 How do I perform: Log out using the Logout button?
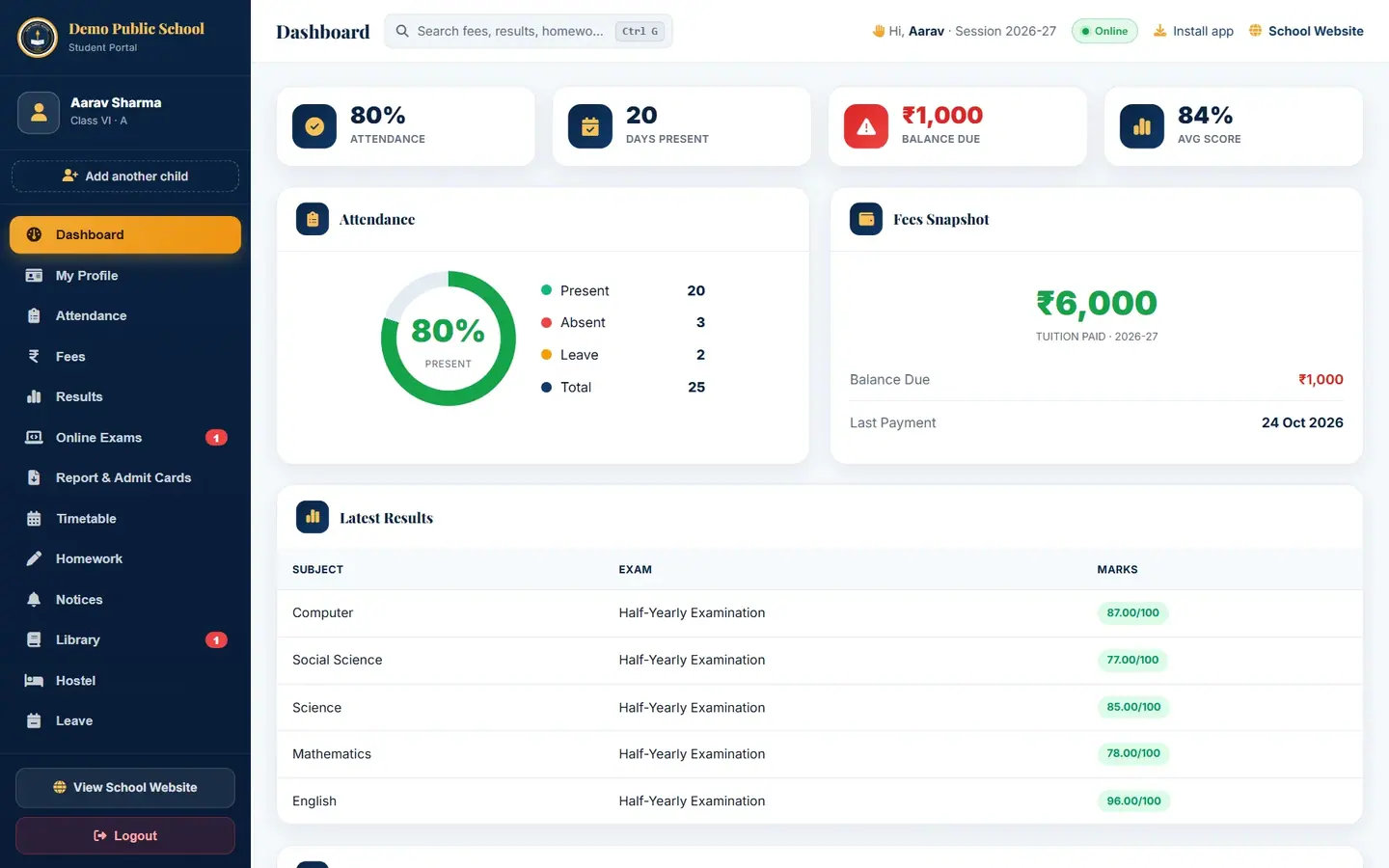tap(125, 836)
